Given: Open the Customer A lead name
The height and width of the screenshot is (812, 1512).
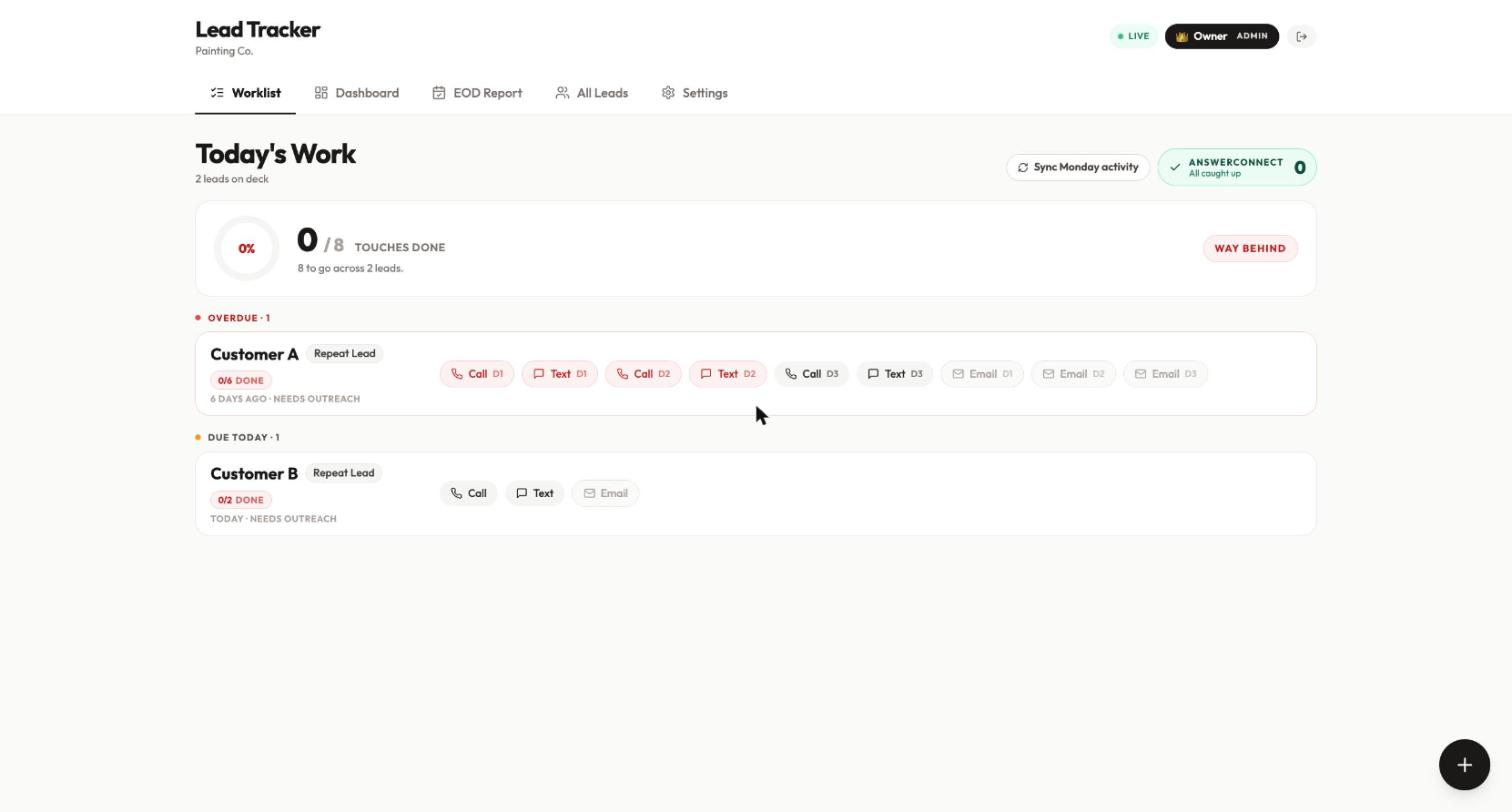Looking at the screenshot, I should (x=254, y=355).
